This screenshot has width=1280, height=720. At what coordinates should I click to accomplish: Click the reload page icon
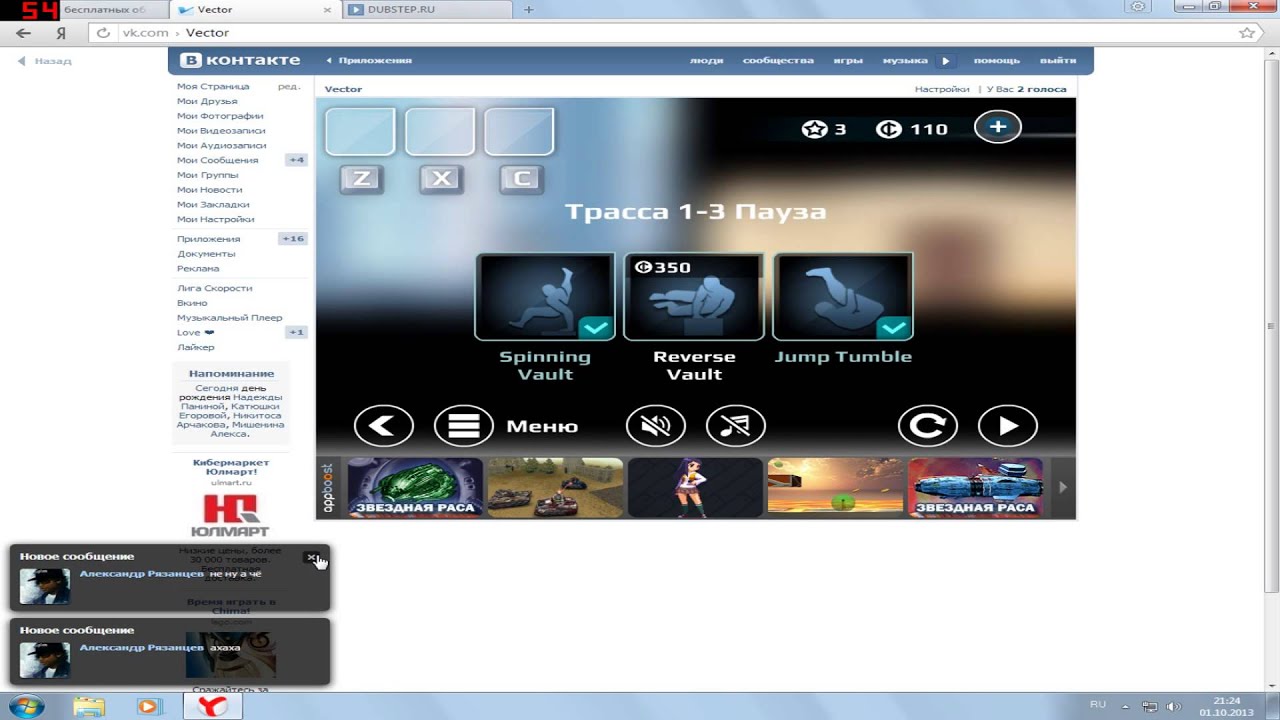tap(103, 33)
